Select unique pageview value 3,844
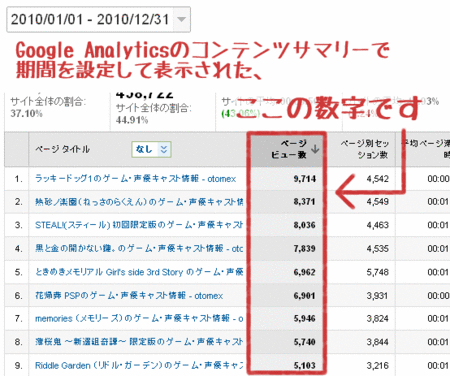The width and height of the screenshot is (450, 376). [x=378, y=342]
